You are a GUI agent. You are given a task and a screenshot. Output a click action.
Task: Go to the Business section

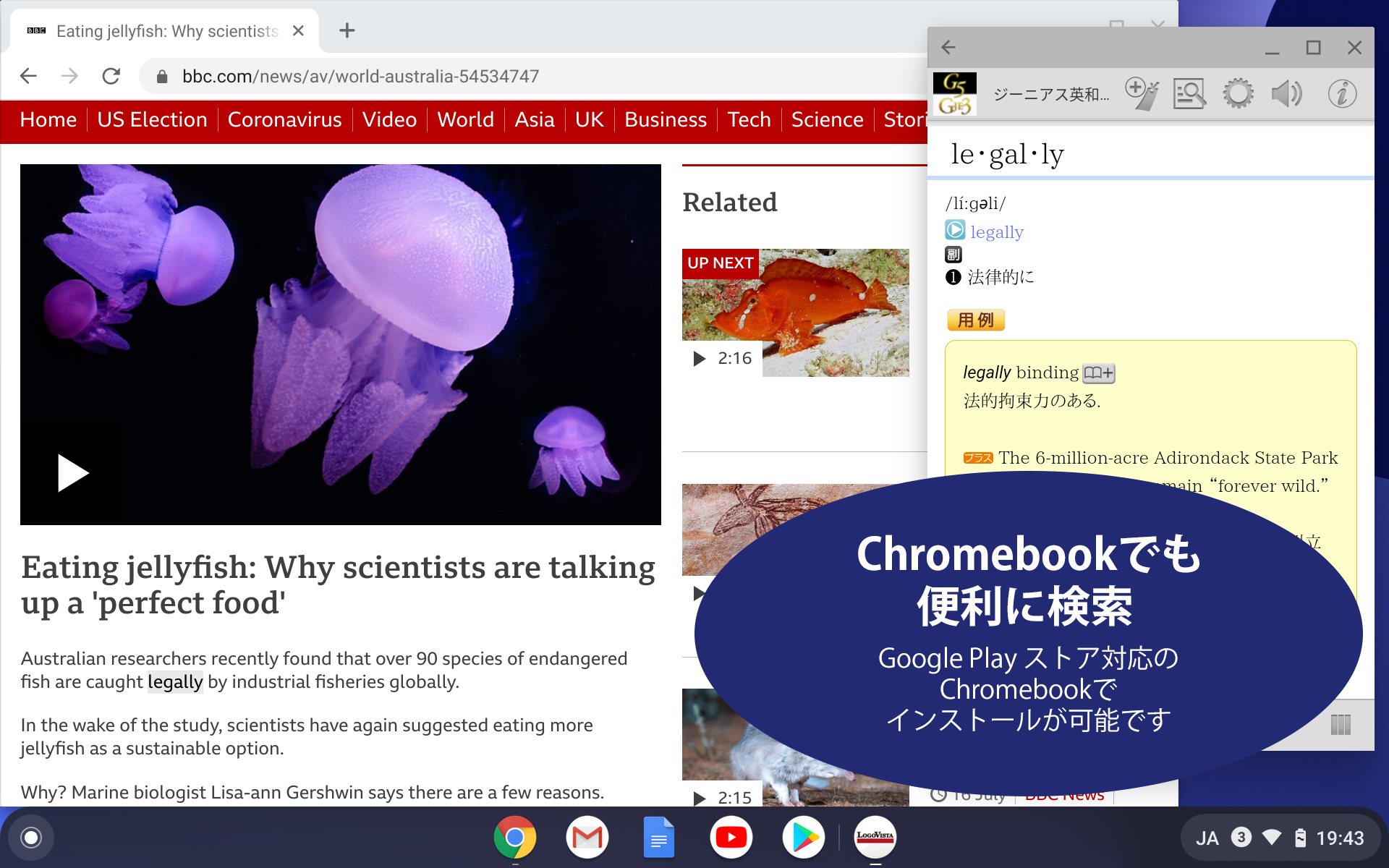pos(666,120)
